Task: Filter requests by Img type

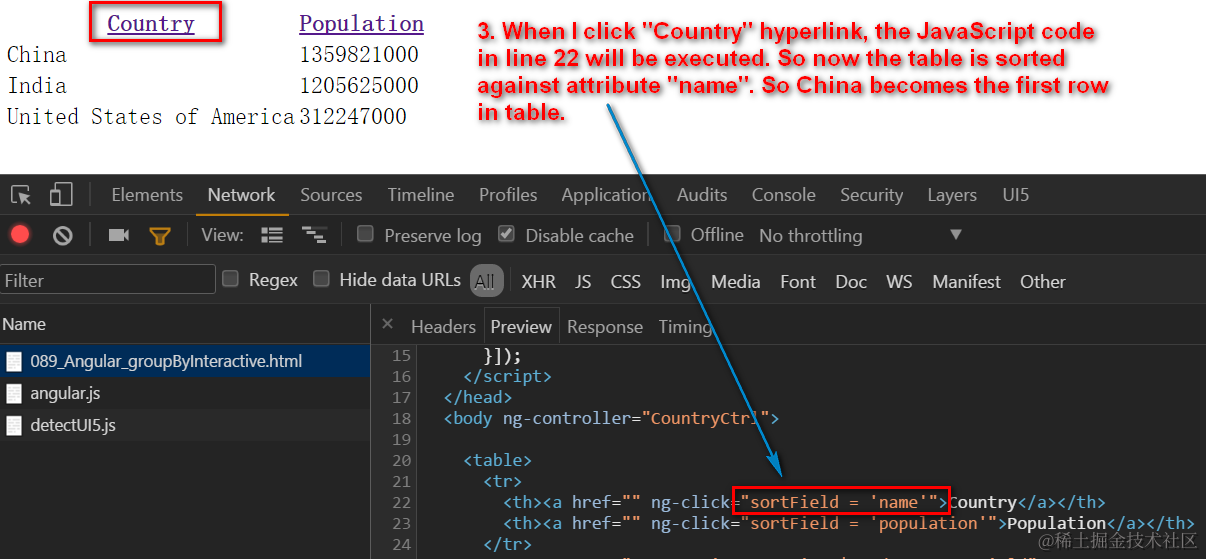Action: (x=676, y=282)
